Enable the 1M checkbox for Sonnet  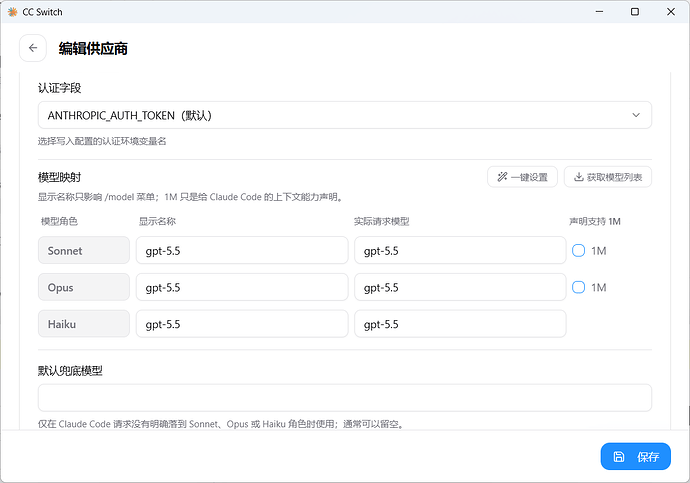click(578, 251)
